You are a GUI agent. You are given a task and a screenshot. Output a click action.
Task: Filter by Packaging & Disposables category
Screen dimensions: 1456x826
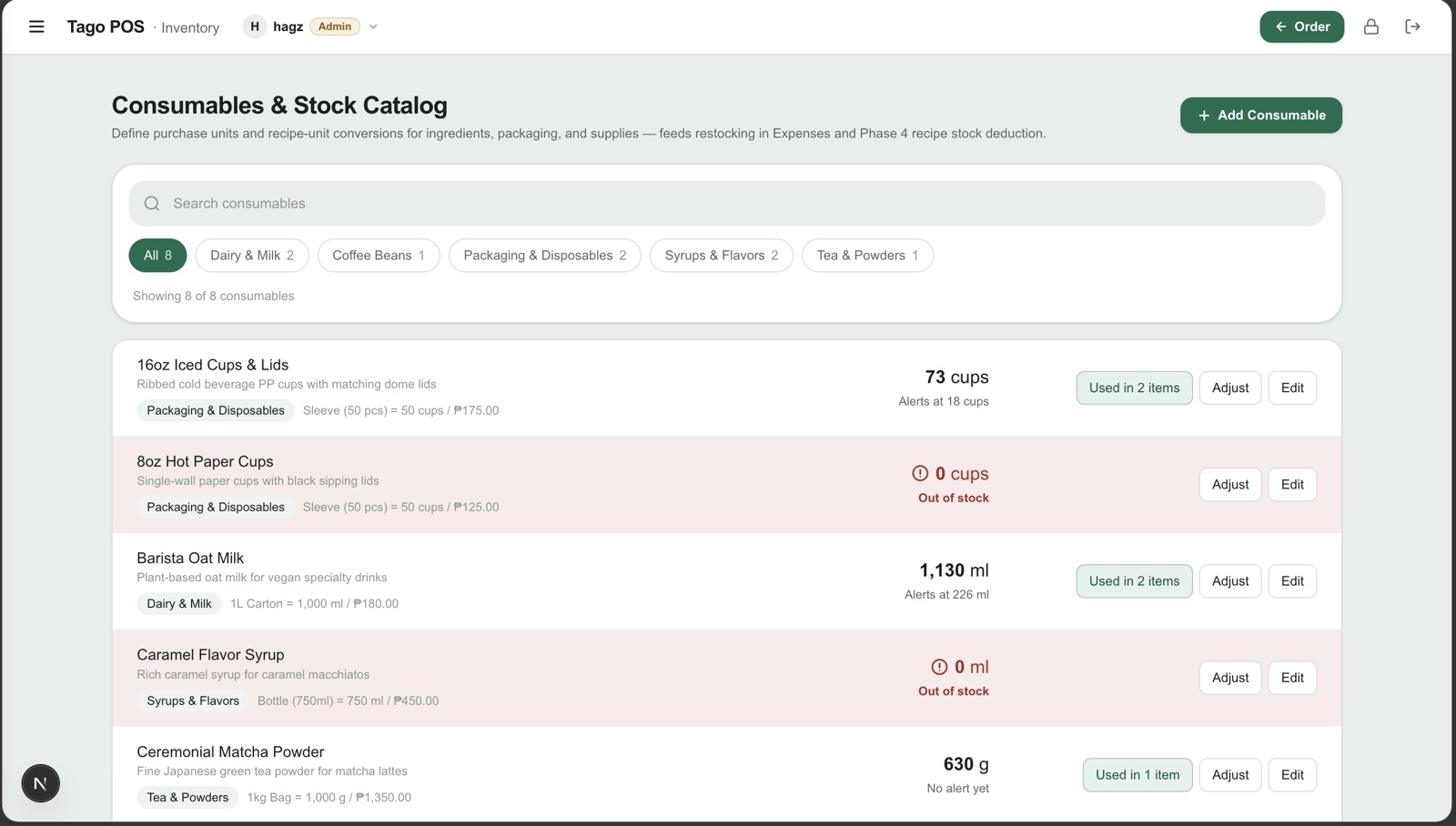point(545,256)
